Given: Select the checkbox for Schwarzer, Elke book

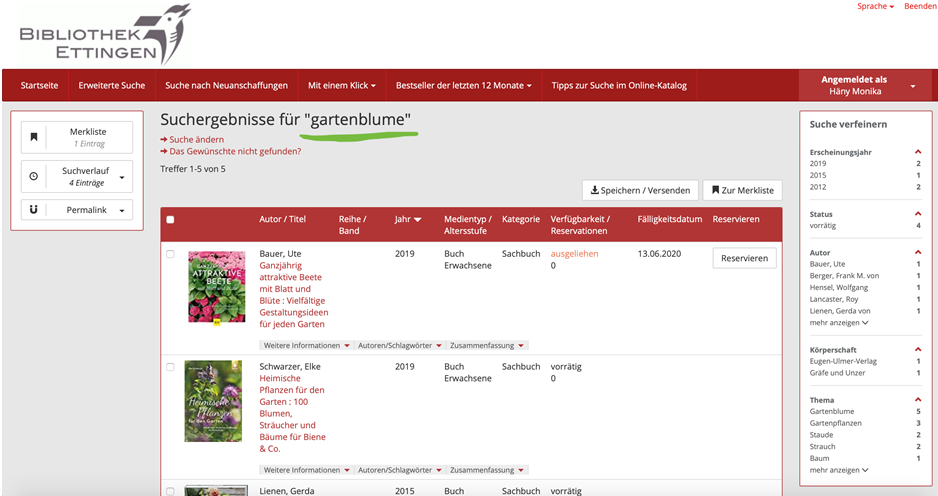Looking at the screenshot, I should coord(170,367).
